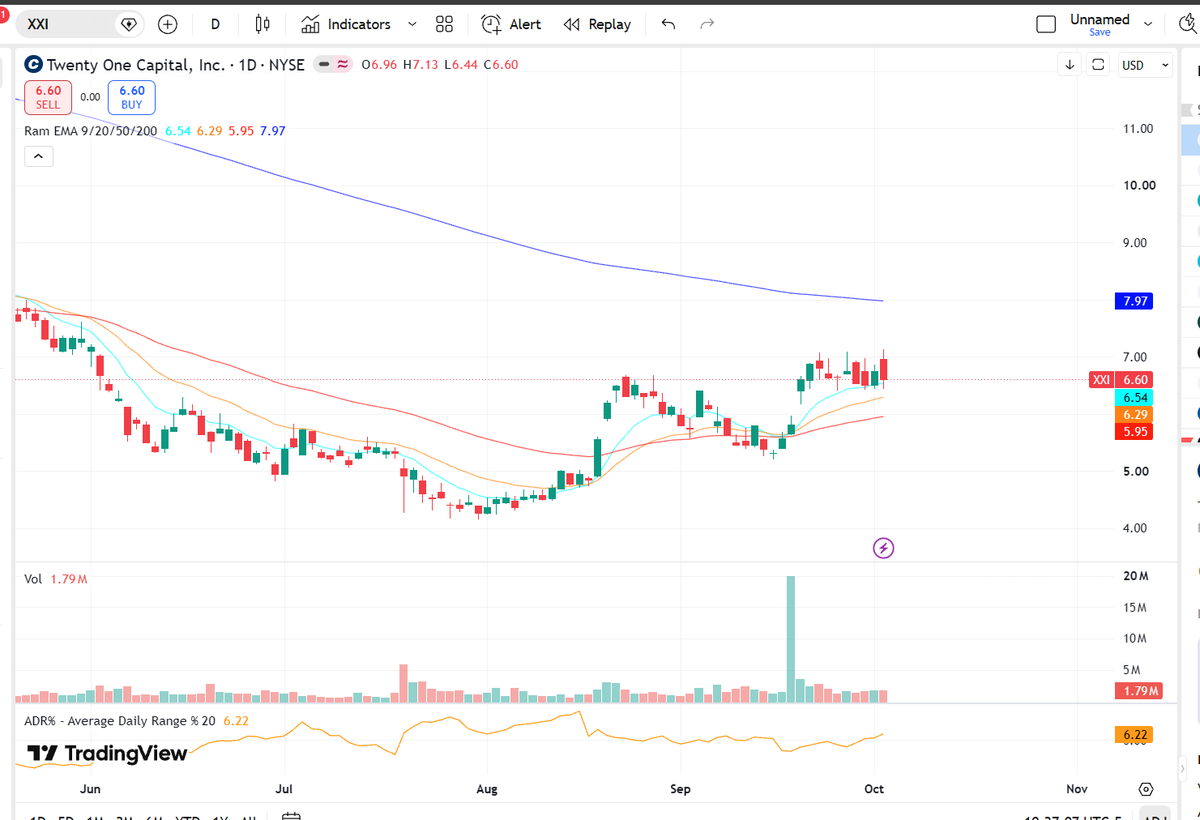Click the BUY 6.60 button
Image resolution: width=1200 pixels, height=820 pixels.
pyautogui.click(x=132, y=97)
